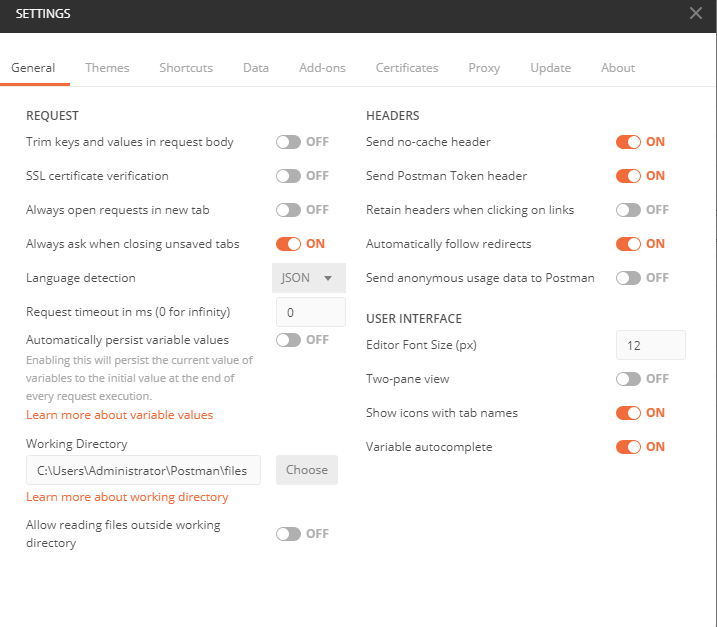Turn off Send no-cache header toggle
The height and width of the screenshot is (627, 717).
[628, 142]
